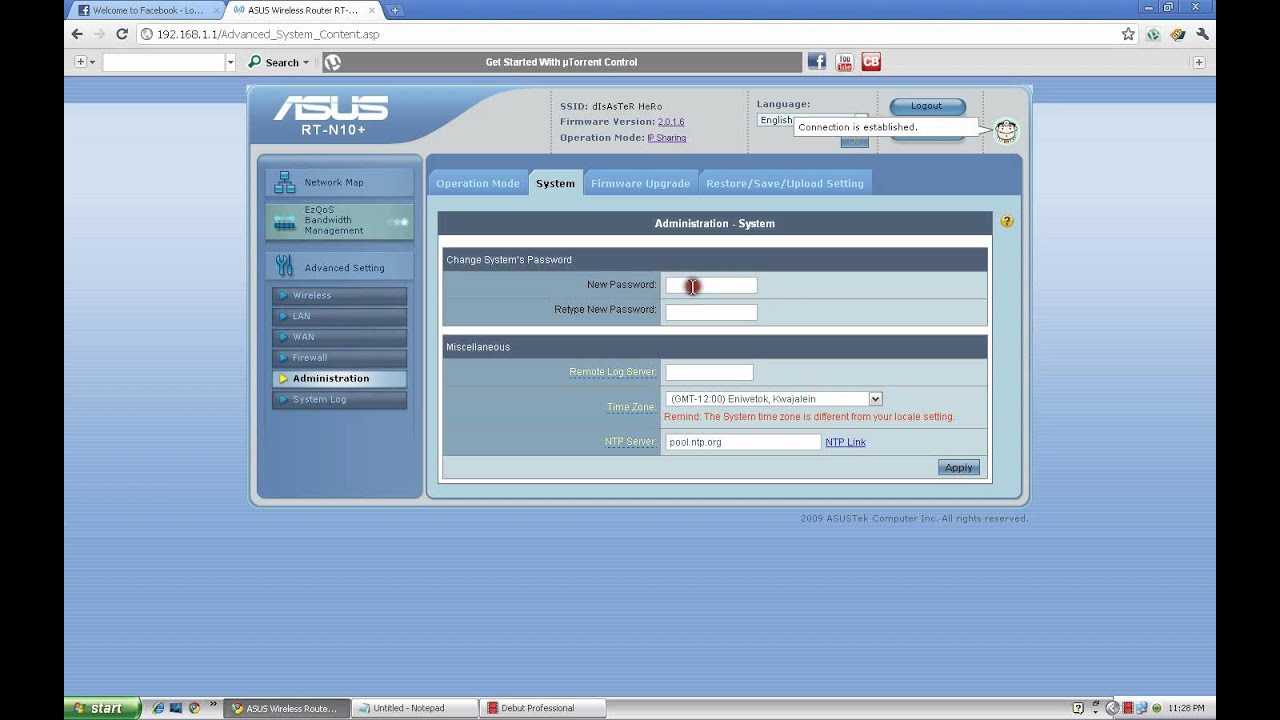
Task: Open the System Log menu
Action: coord(339,400)
